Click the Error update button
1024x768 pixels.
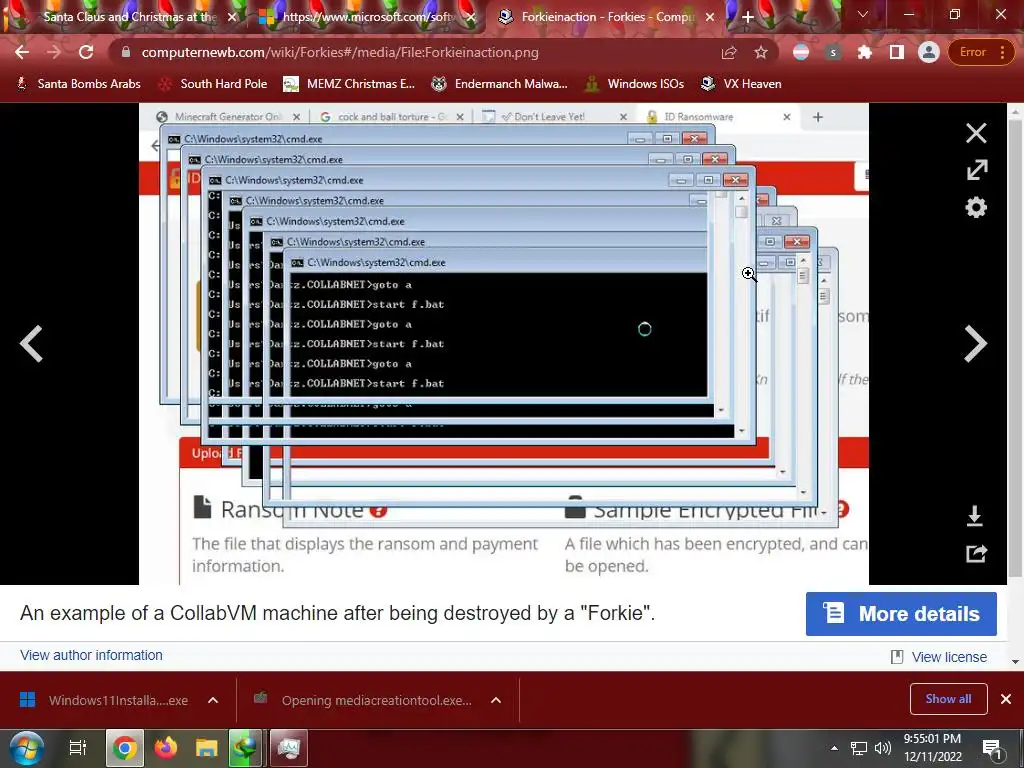click(972, 52)
